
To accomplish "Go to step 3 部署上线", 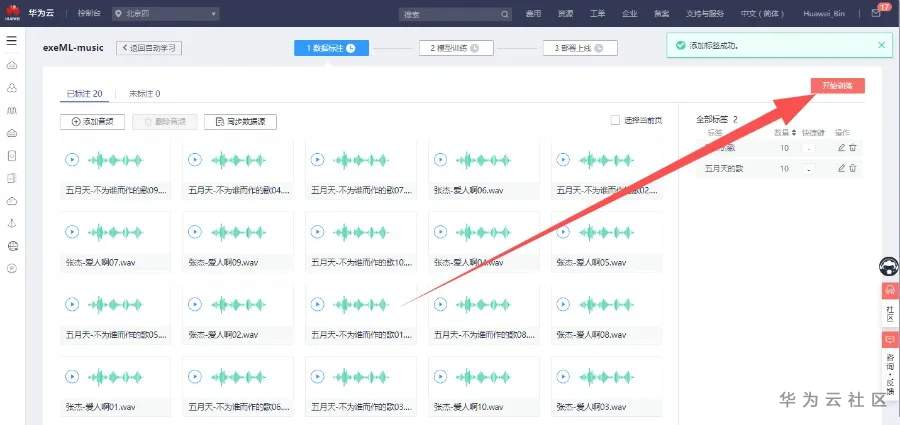I will pos(580,48).
